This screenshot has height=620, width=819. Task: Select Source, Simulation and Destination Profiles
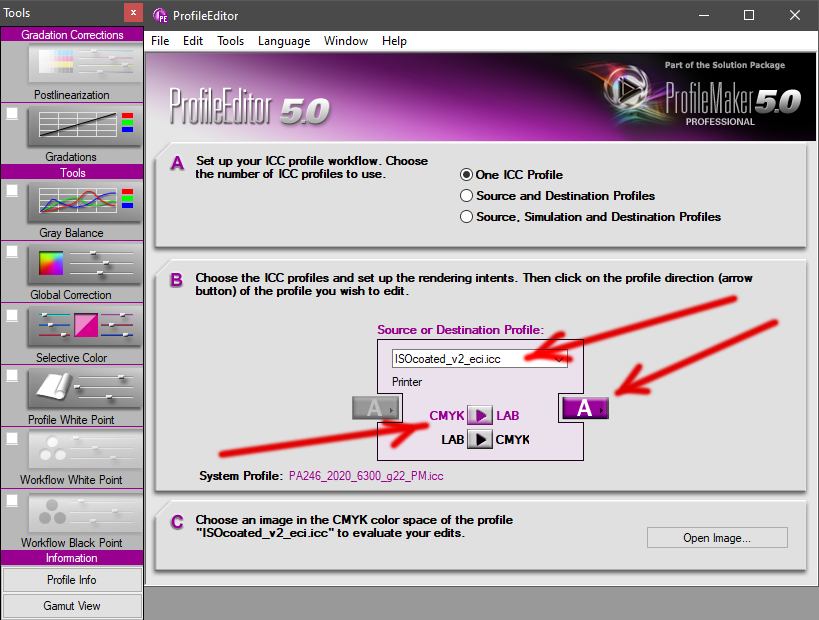point(466,217)
